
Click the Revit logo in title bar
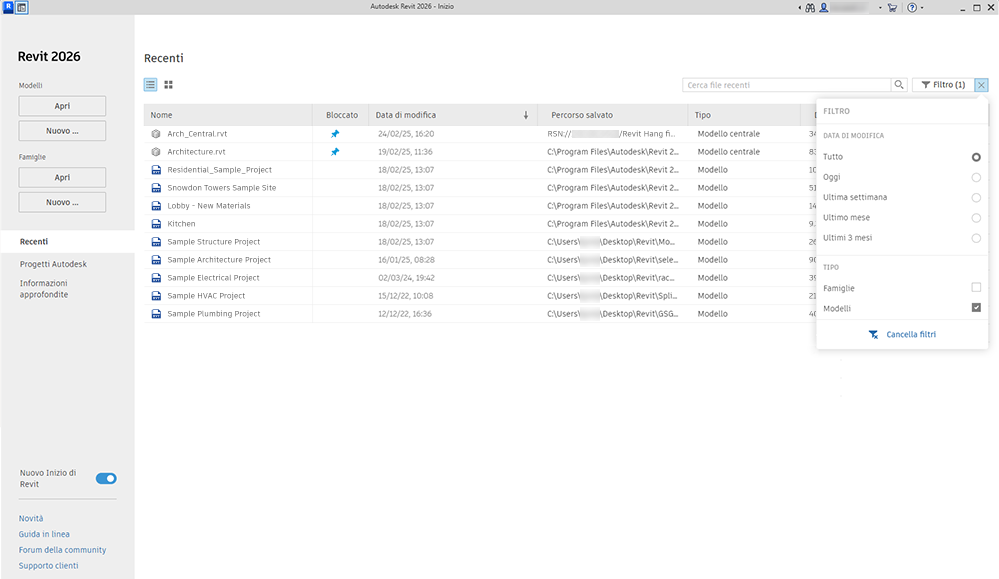point(8,8)
